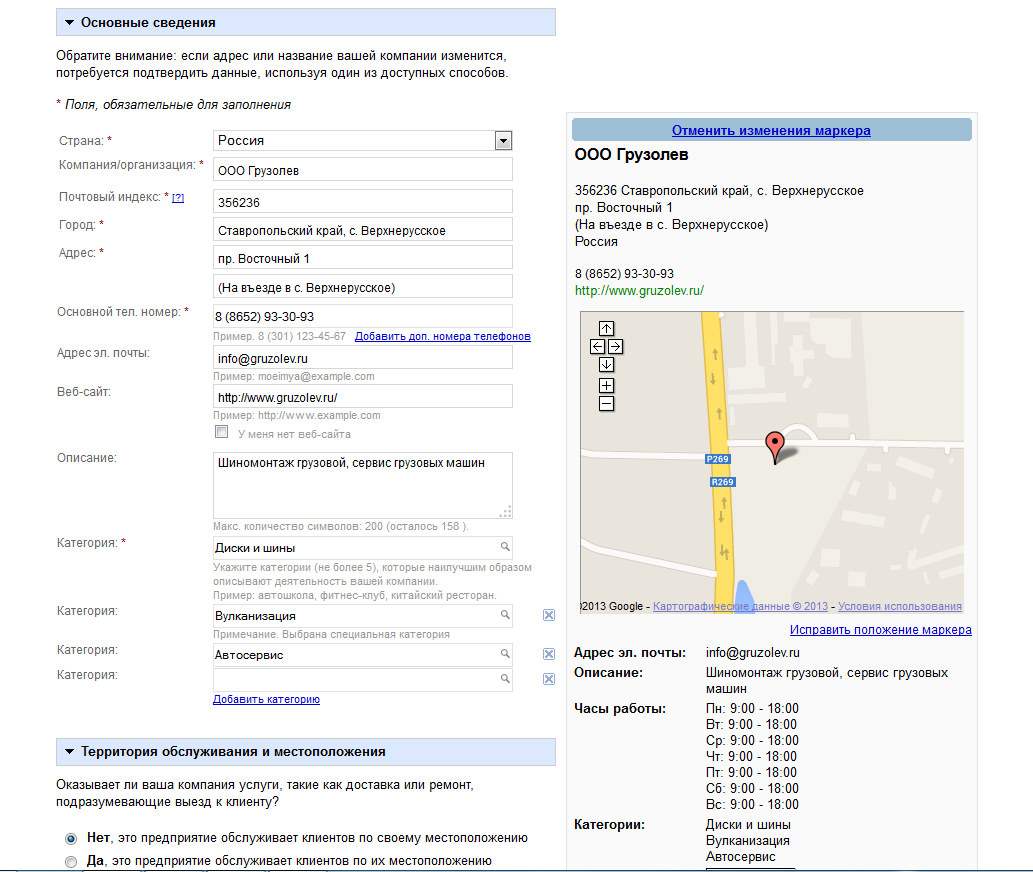Click the ООО Грузолев preview heading
The image size is (1033, 872).
point(631,155)
